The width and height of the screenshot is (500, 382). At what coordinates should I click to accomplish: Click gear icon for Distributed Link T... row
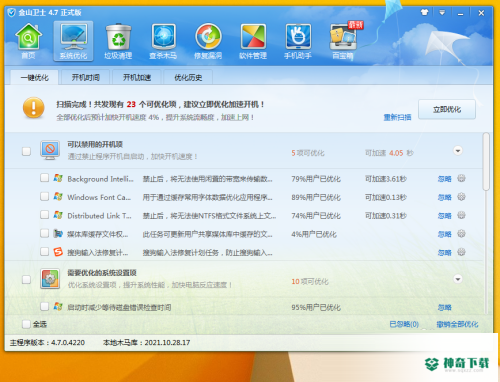[461, 215]
